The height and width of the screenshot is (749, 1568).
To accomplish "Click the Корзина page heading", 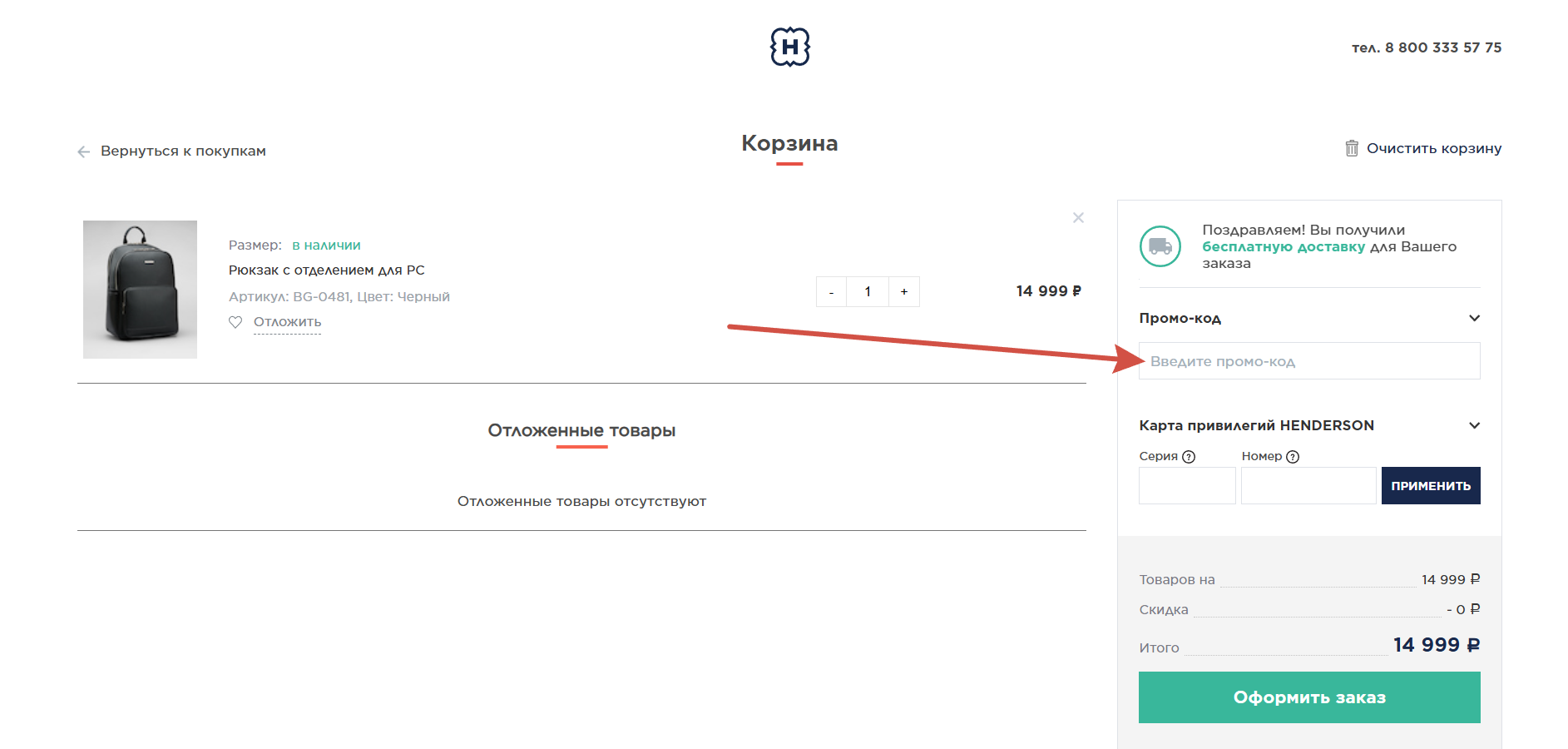I will pos(789,143).
